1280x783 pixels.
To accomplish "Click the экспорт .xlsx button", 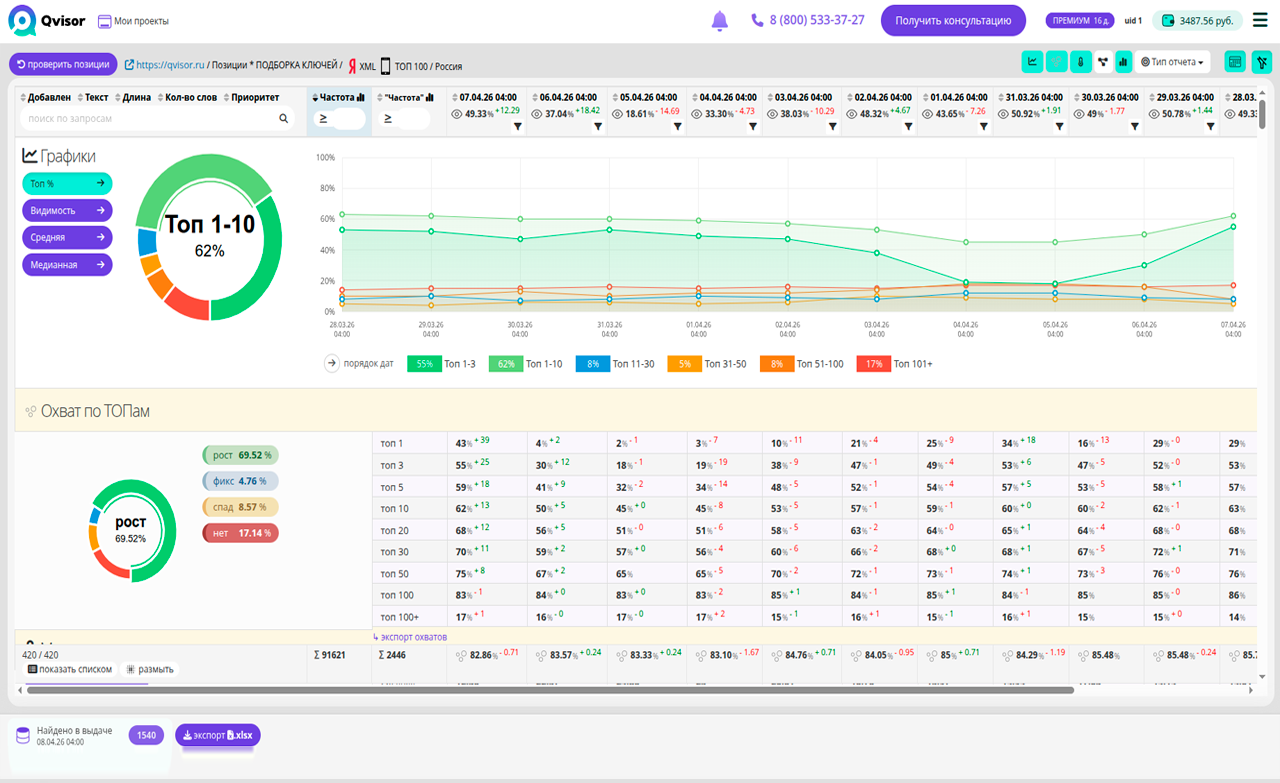I will pos(218,735).
